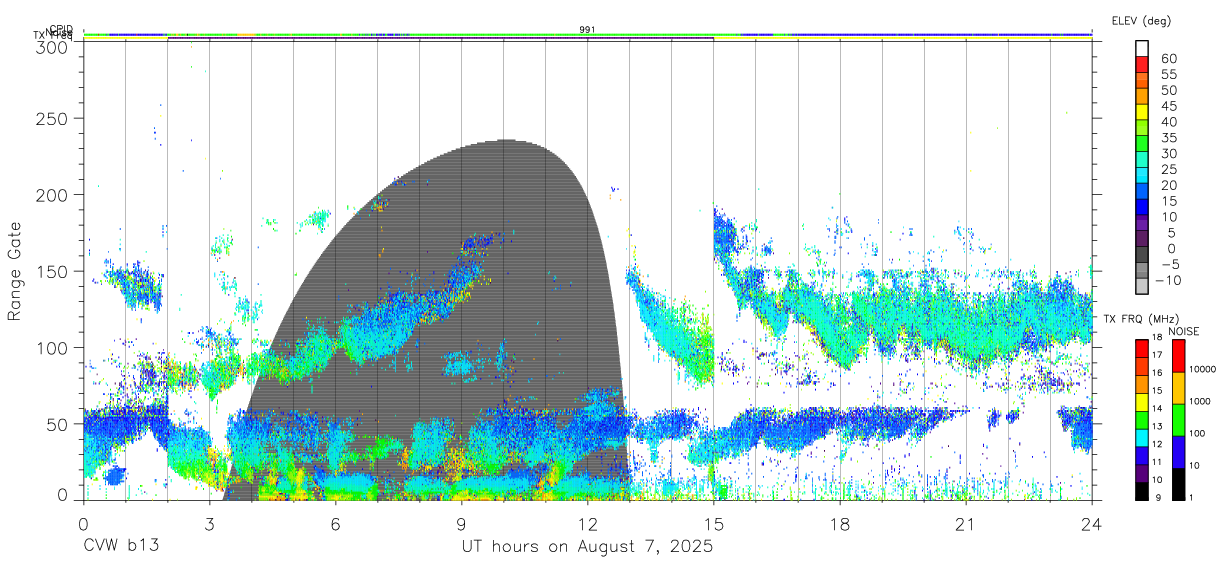Click the x-axis tick label '15'
The image size is (1228, 567).
click(x=714, y=524)
